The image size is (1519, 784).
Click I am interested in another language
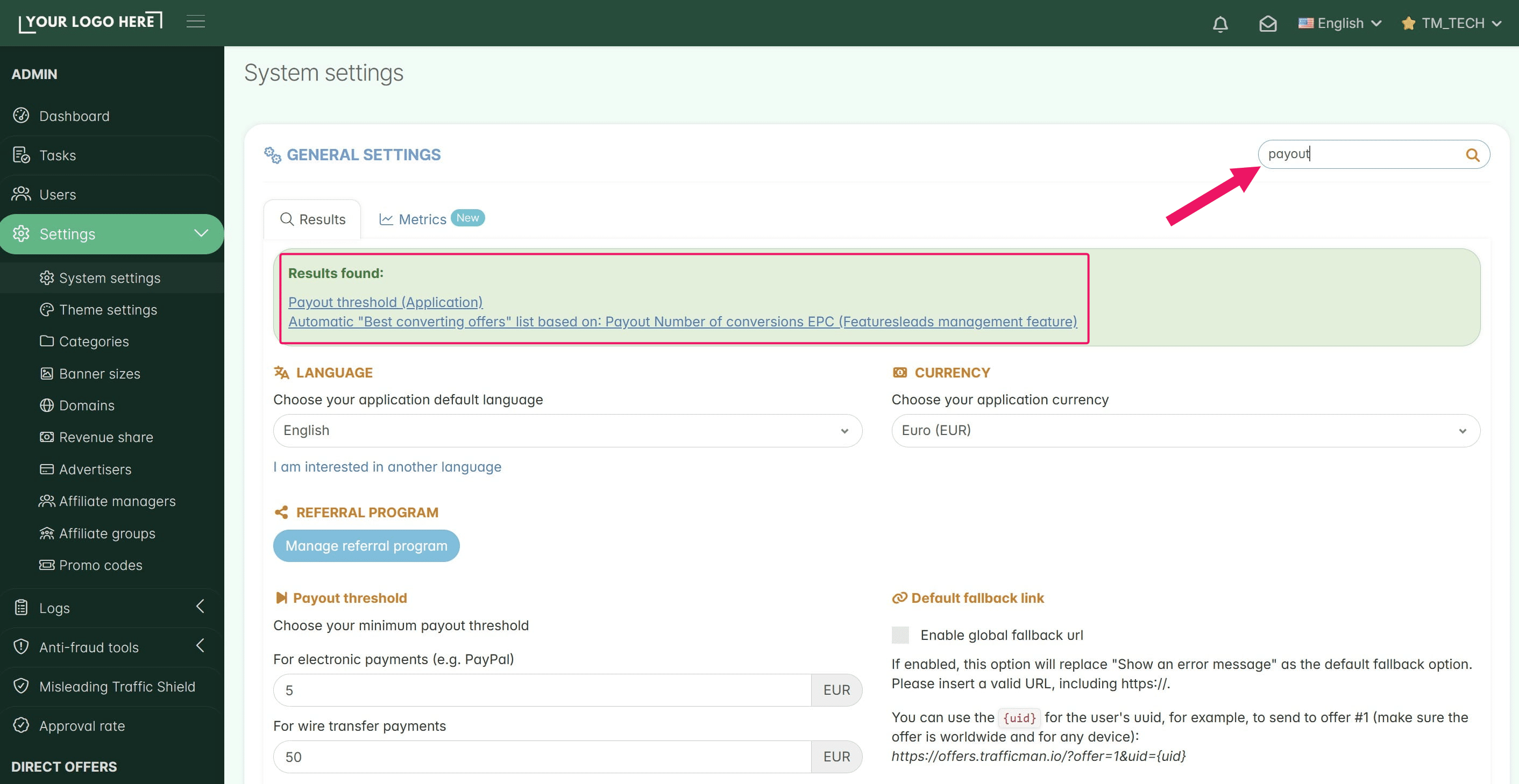coord(387,467)
